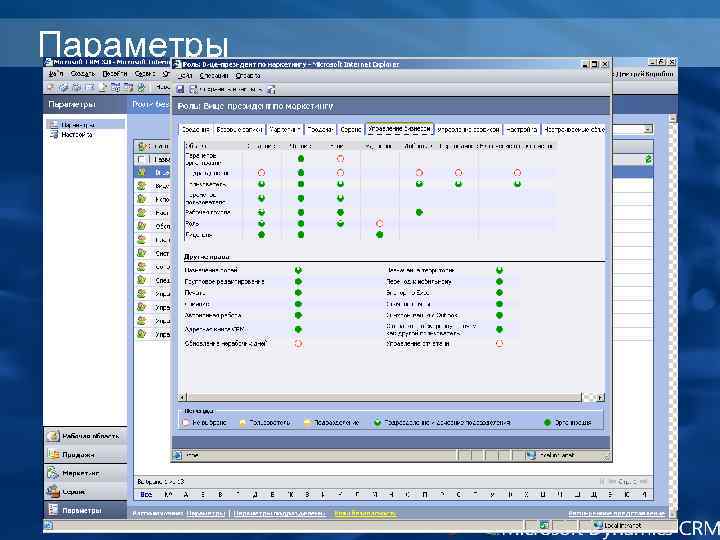
Task: Select Настройка item in the left tree
Action: [72, 135]
